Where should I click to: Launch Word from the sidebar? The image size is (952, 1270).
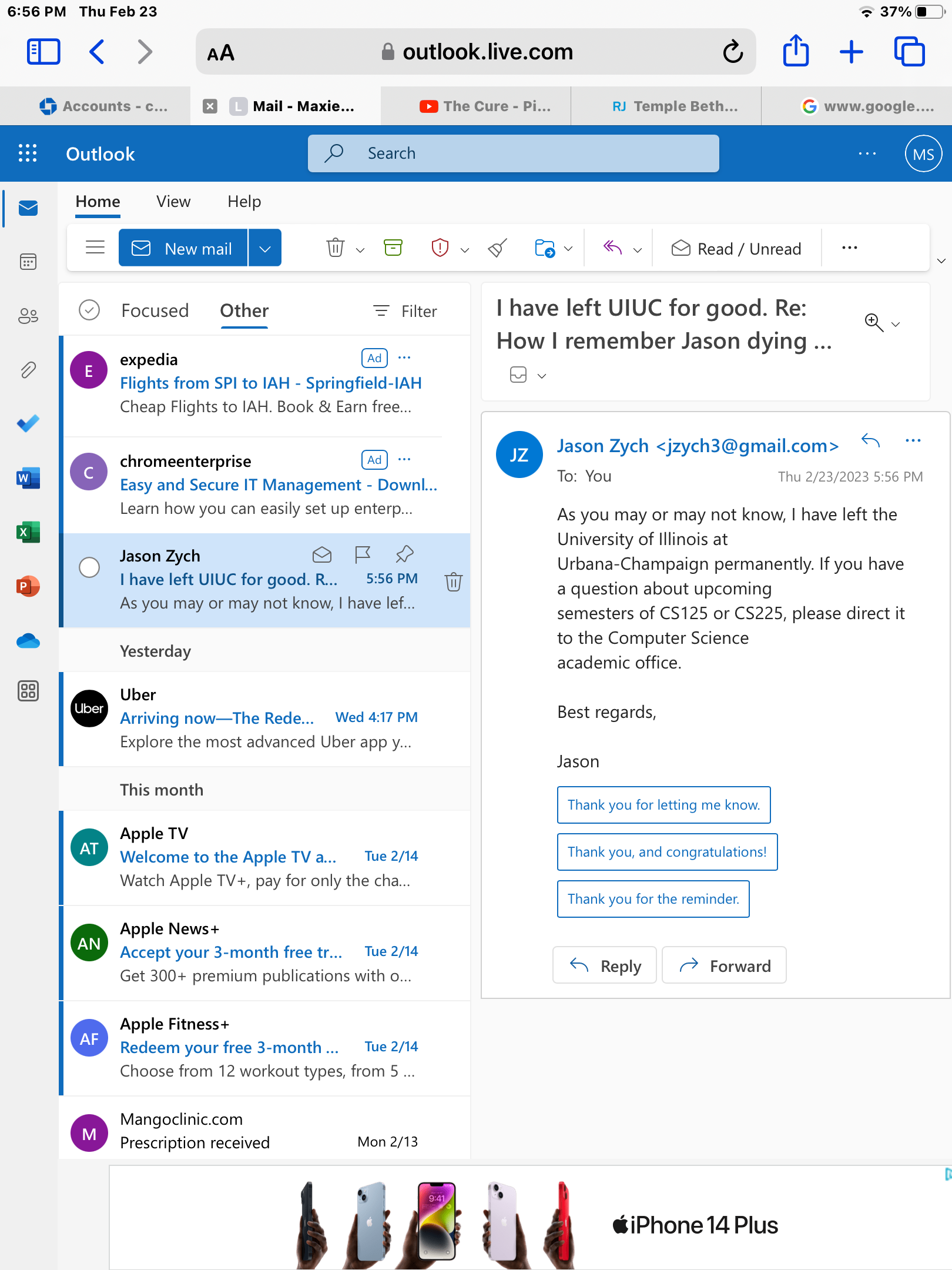[28, 478]
